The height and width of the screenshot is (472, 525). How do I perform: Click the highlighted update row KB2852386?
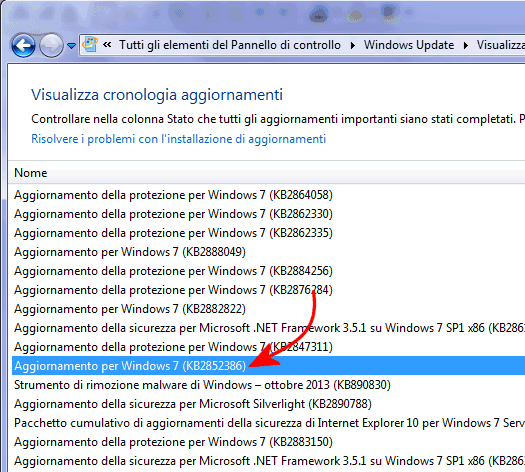[268, 366]
